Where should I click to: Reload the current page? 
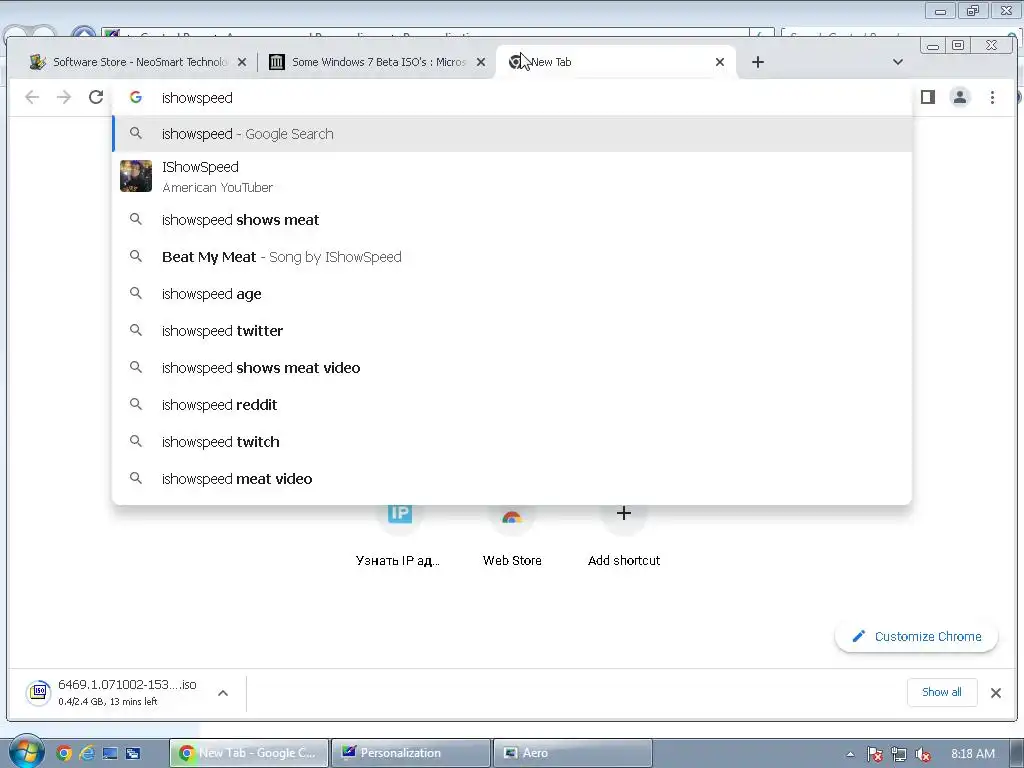(x=96, y=97)
